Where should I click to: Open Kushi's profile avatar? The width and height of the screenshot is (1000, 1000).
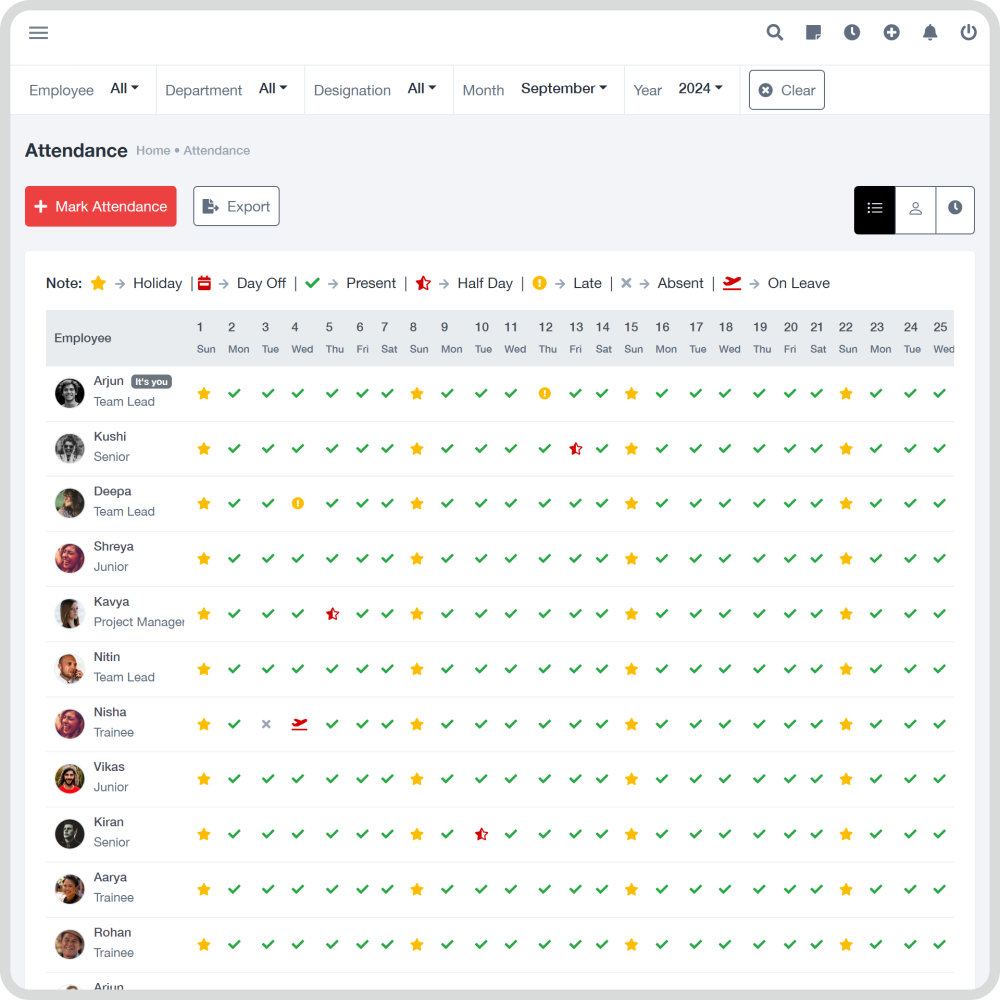point(70,448)
